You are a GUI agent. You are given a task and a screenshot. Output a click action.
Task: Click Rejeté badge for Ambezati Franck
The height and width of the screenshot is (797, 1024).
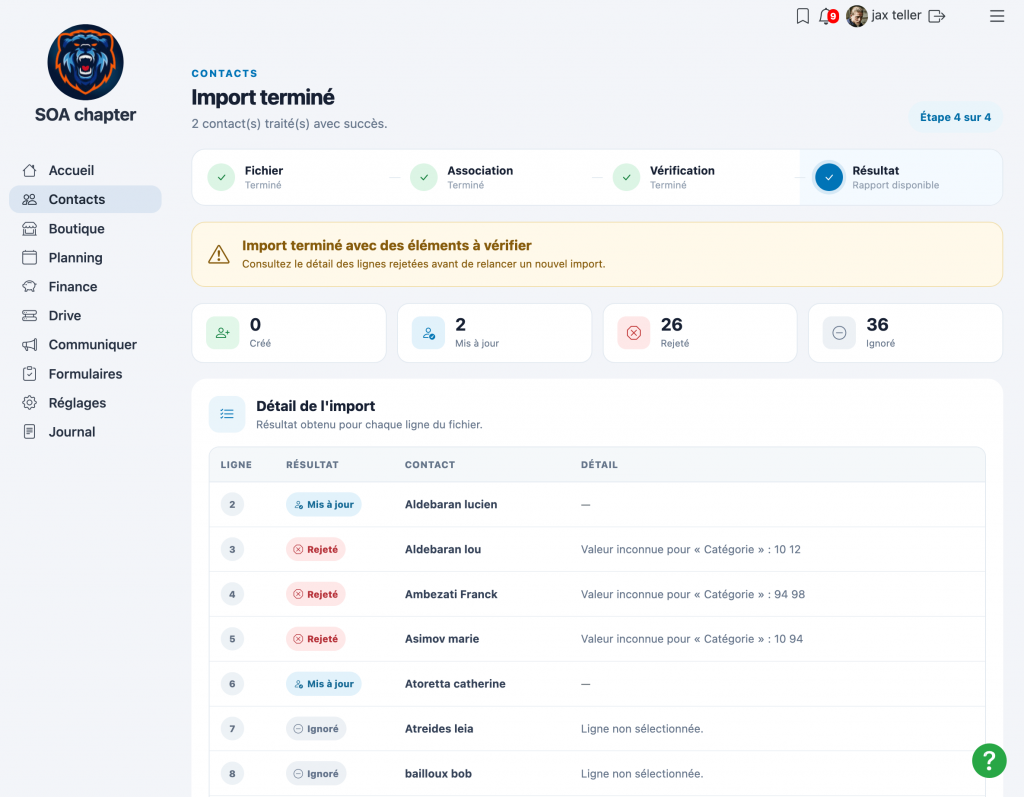(315, 594)
